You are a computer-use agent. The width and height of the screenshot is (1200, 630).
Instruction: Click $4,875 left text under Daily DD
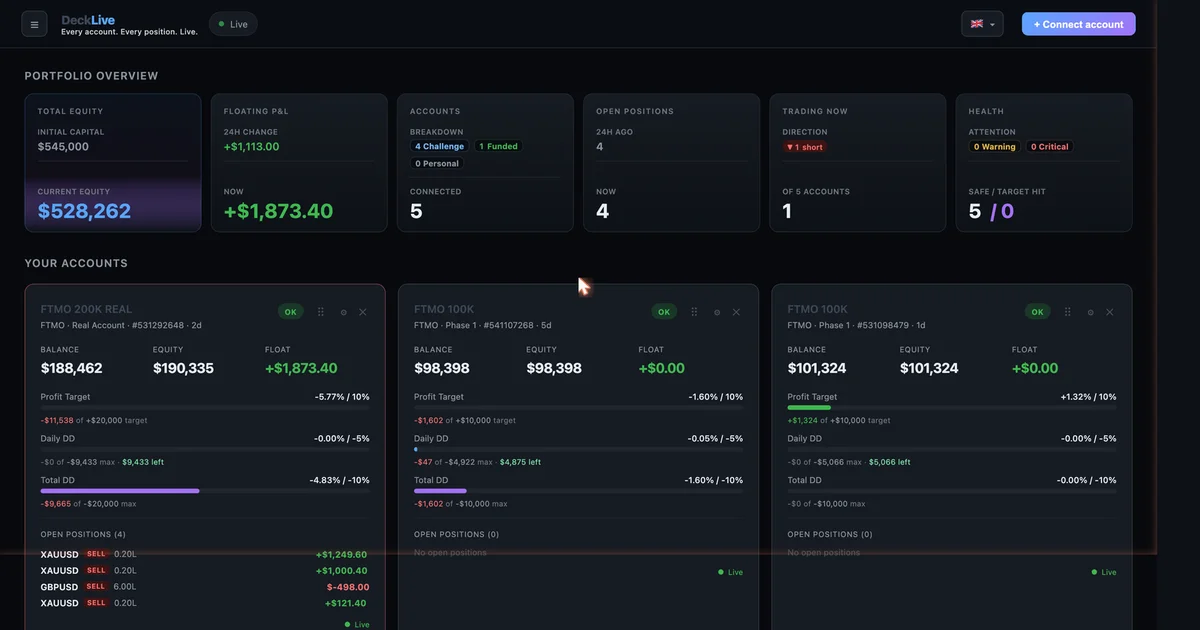[520, 462]
